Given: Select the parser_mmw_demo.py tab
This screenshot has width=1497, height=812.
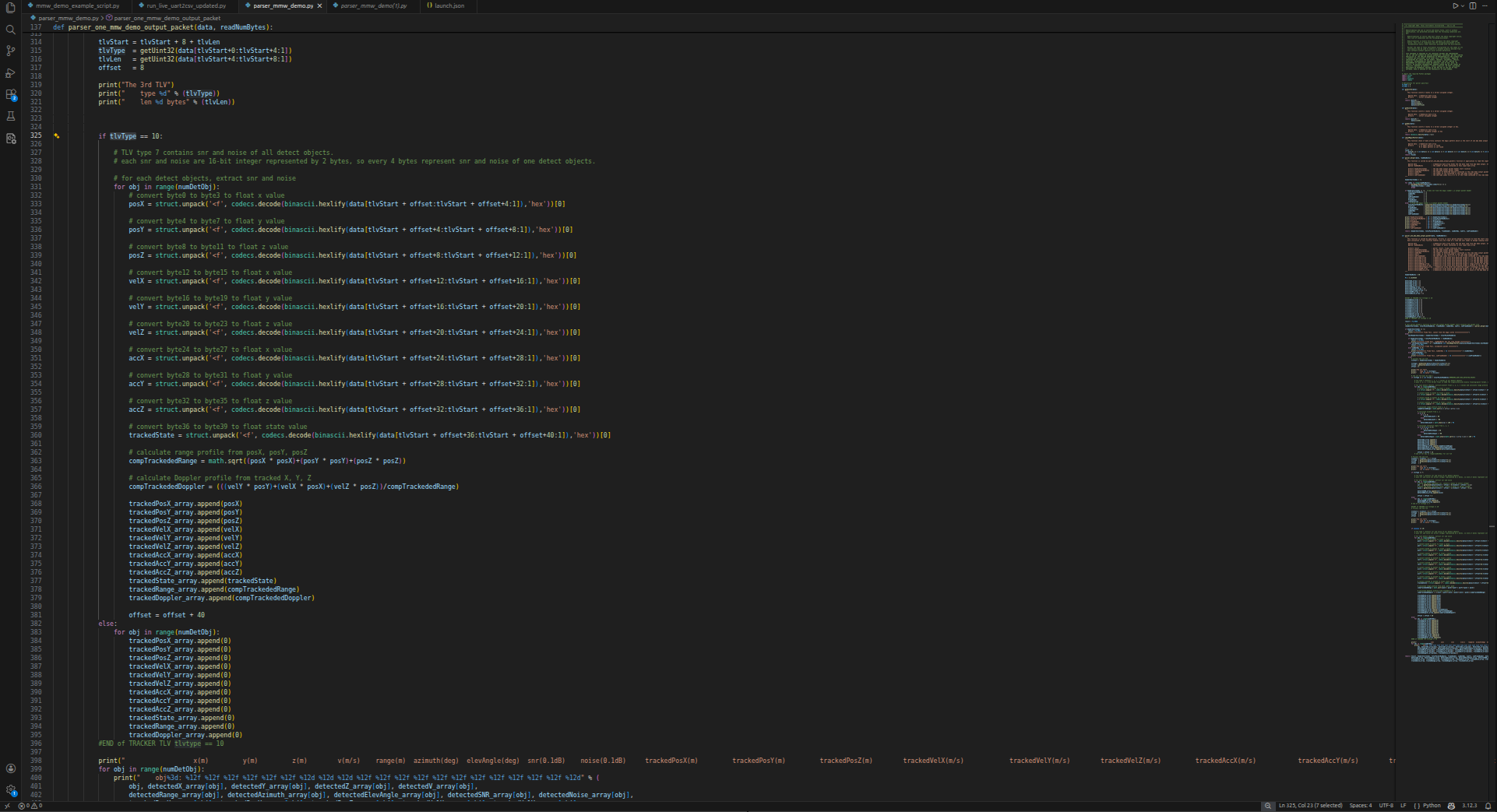Looking at the screenshot, I should click(283, 5).
